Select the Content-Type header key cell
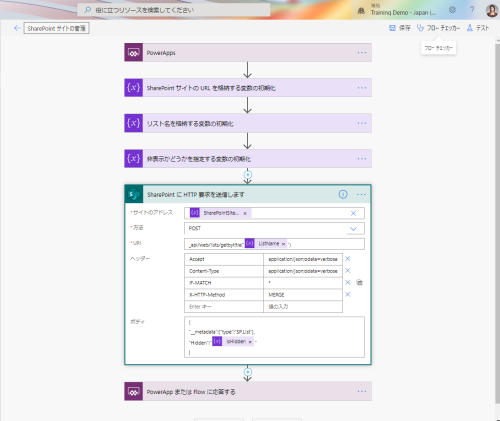Image resolution: width=500 pixels, height=421 pixels. click(224, 271)
